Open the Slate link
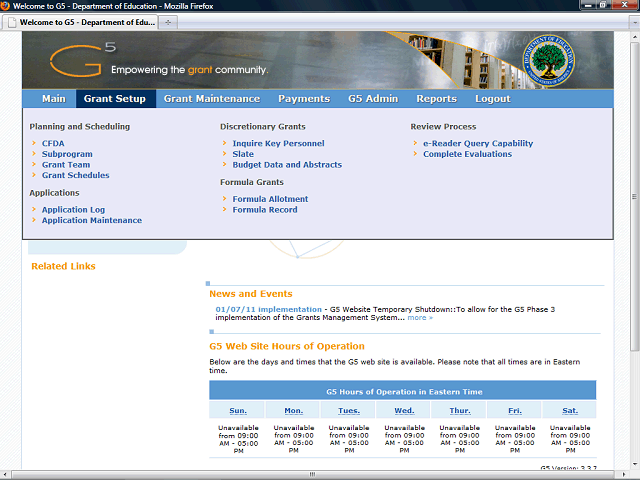Viewport: 640px width, 480px height. click(243, 154)
